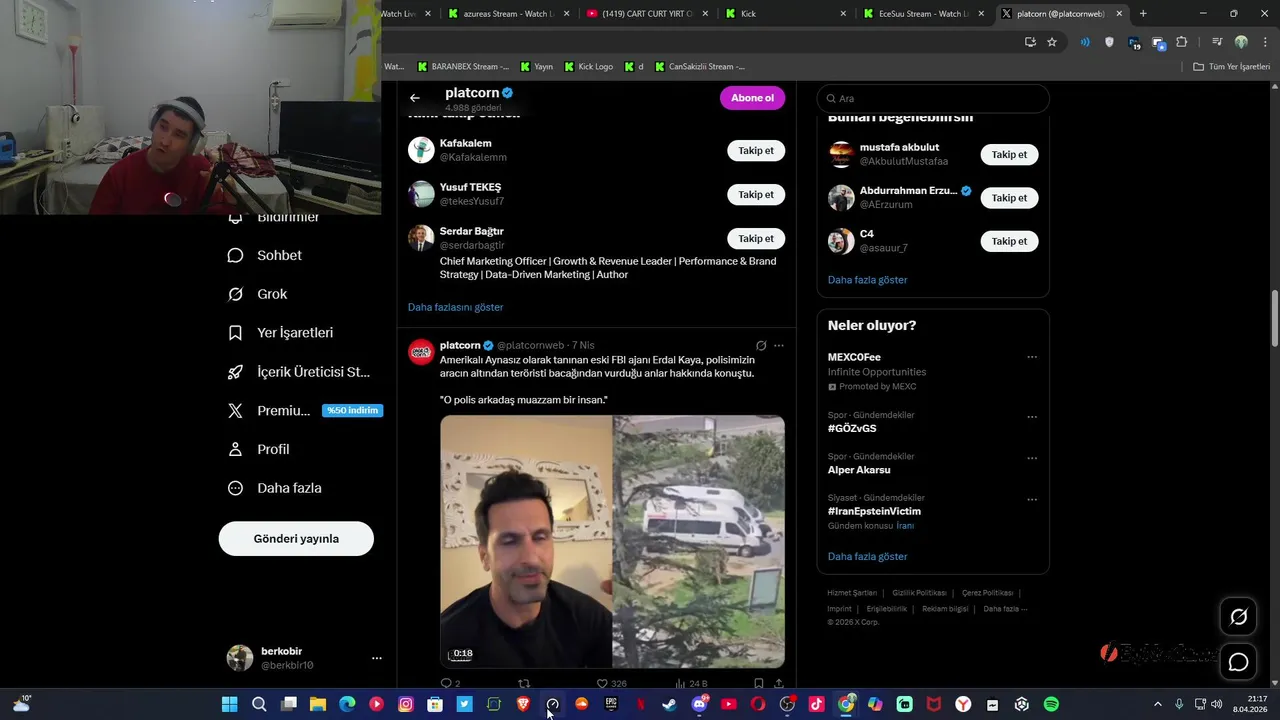Open Chrome three-dot menu
The height and width of the screenshot is (720, 1280).
tap(1265, 42)
